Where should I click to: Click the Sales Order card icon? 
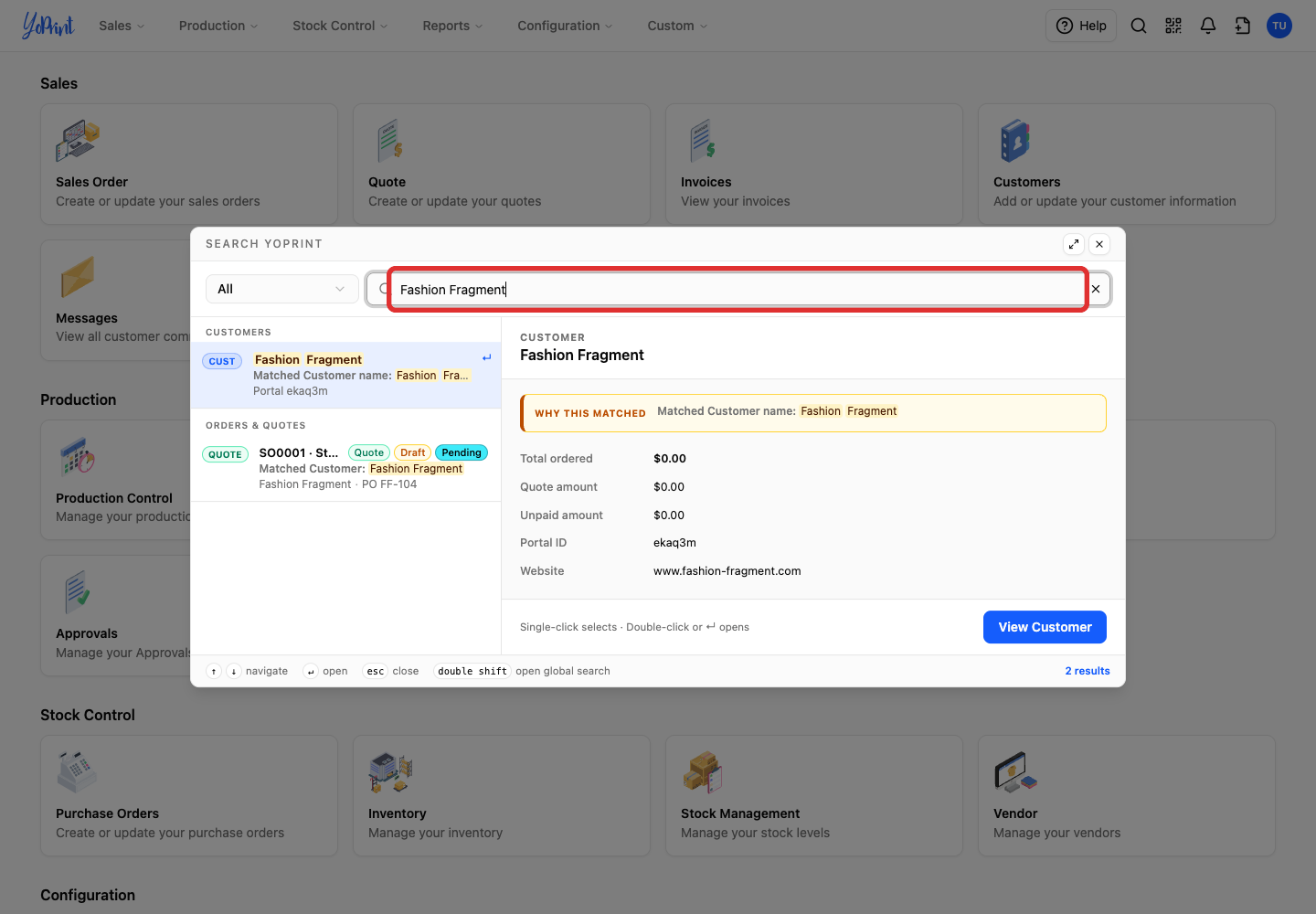[x=78, y=142]
